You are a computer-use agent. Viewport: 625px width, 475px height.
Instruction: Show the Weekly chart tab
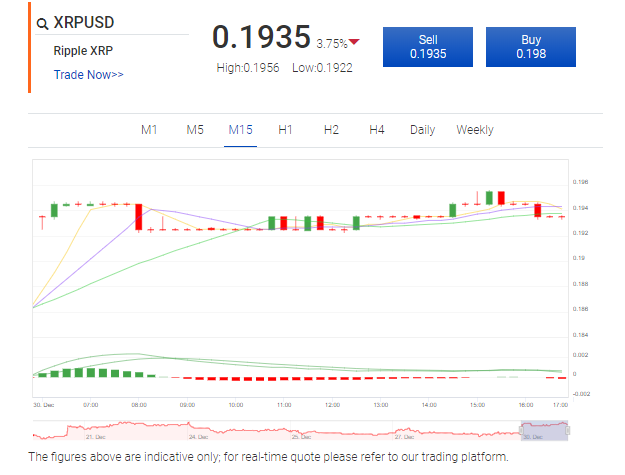coord(474,130)
